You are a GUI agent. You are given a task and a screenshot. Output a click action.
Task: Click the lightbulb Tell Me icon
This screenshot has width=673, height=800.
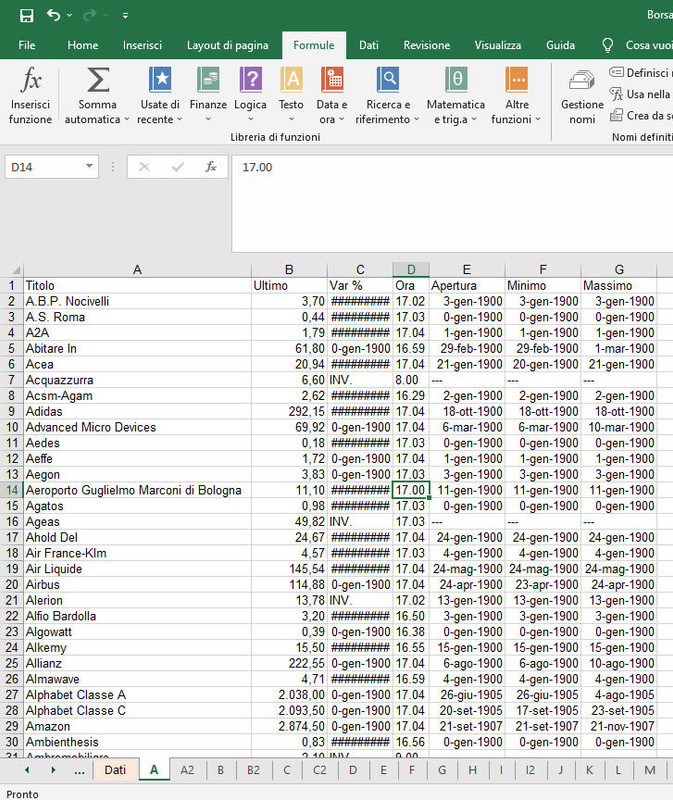[607, 45]
